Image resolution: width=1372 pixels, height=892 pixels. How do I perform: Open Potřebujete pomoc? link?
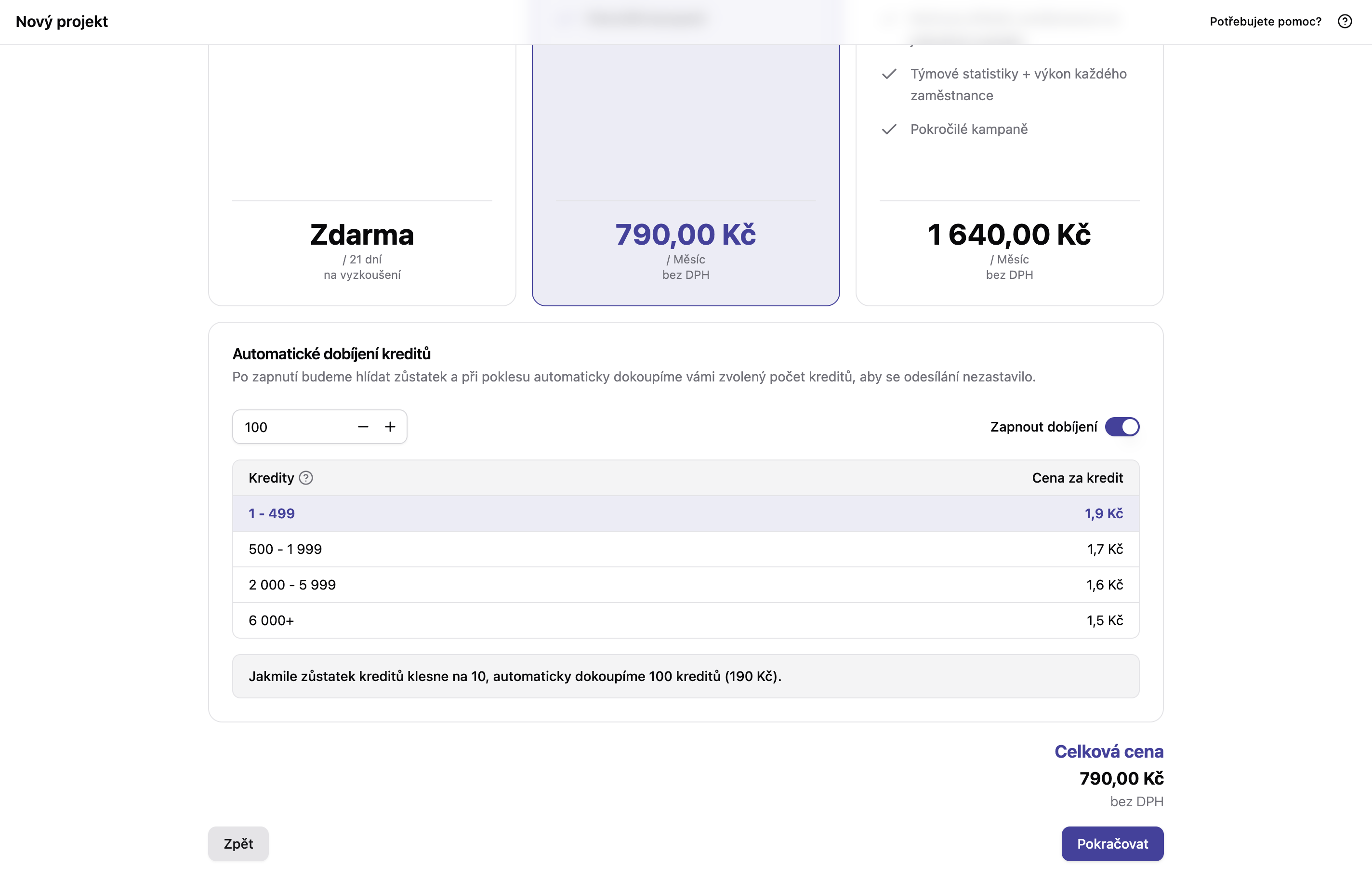point(1265,21)
